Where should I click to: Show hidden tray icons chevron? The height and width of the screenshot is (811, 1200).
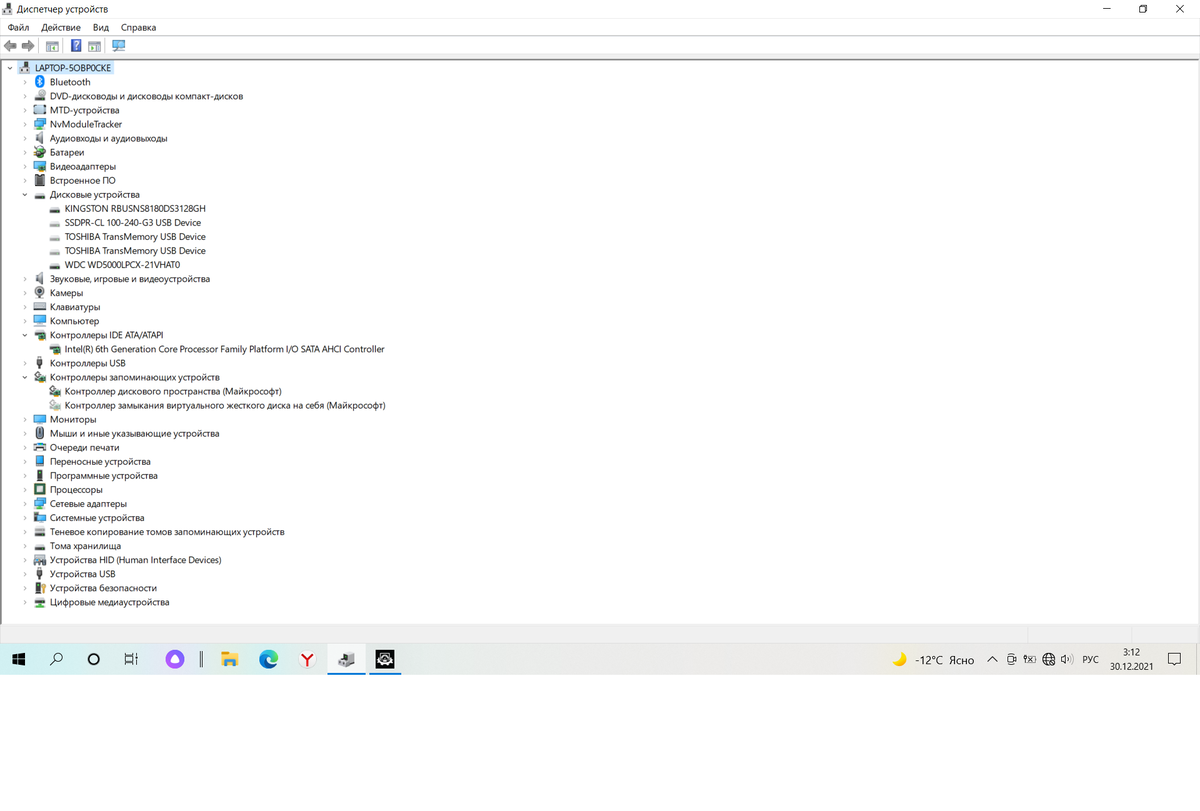pos(992,659)
